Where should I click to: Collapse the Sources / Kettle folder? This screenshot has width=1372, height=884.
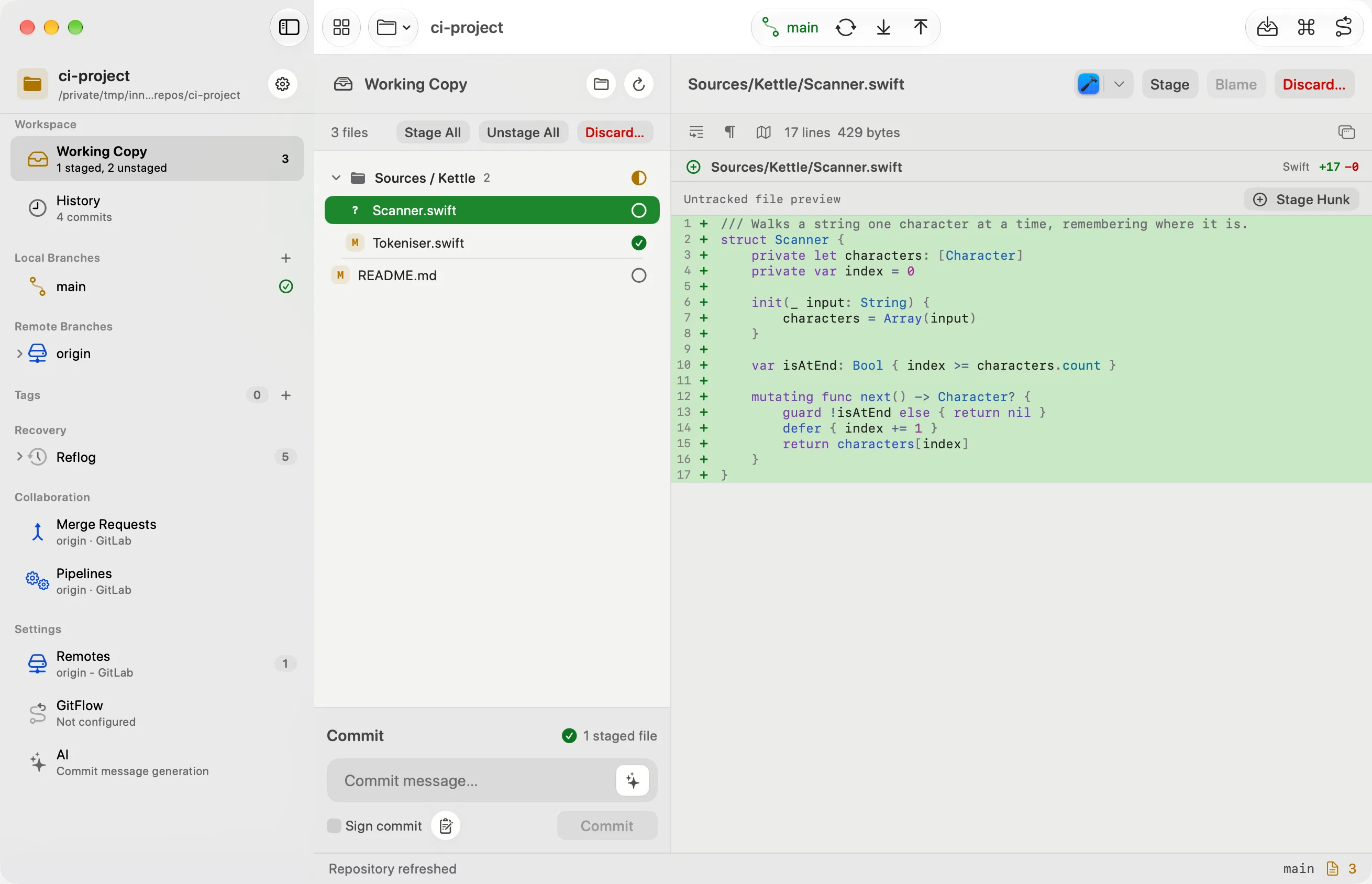[336, 178]
